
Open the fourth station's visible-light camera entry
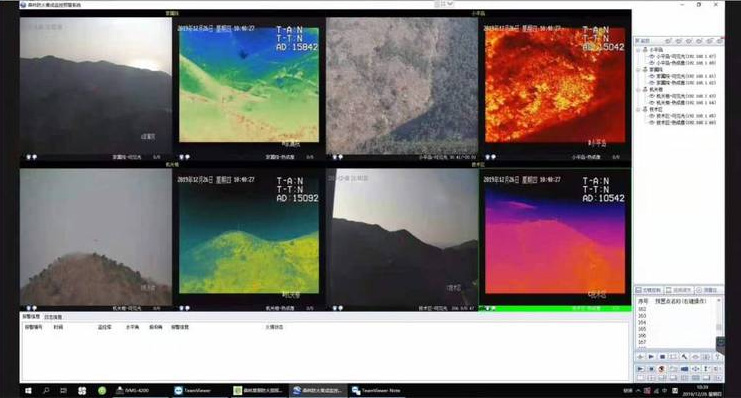tap(683, 116)
